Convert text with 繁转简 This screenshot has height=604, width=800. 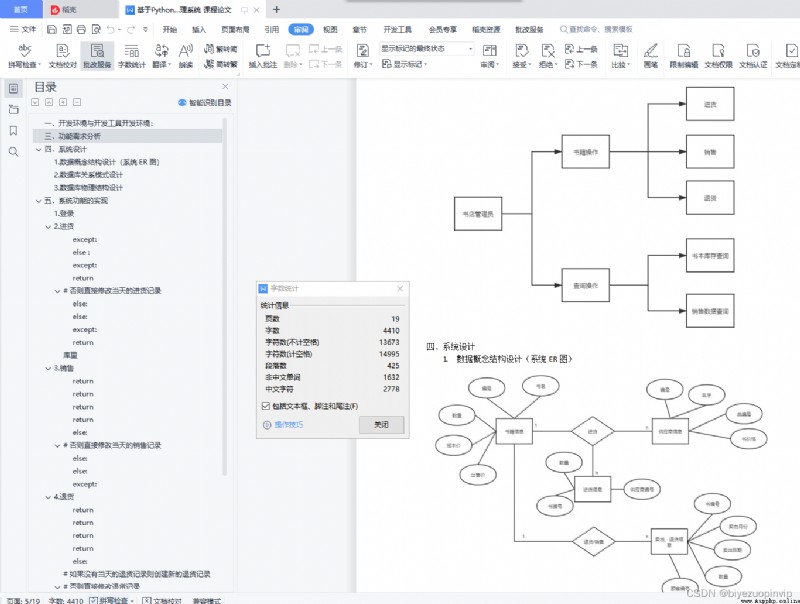click(221, 49)
